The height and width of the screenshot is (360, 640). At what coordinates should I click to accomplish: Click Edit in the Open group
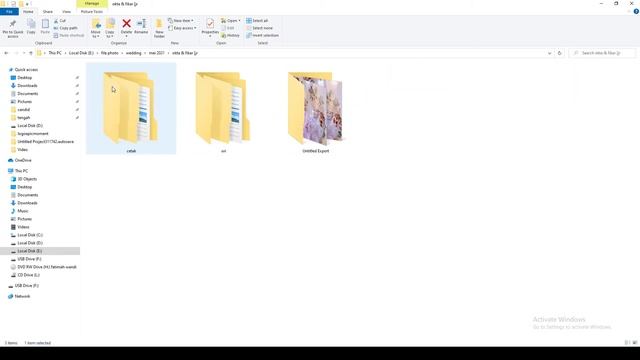pos(228,28)
